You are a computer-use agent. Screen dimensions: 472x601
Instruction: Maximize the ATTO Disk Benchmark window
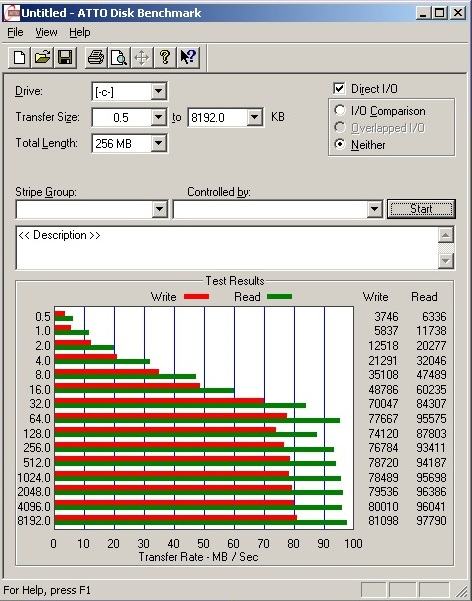point(439,13)
